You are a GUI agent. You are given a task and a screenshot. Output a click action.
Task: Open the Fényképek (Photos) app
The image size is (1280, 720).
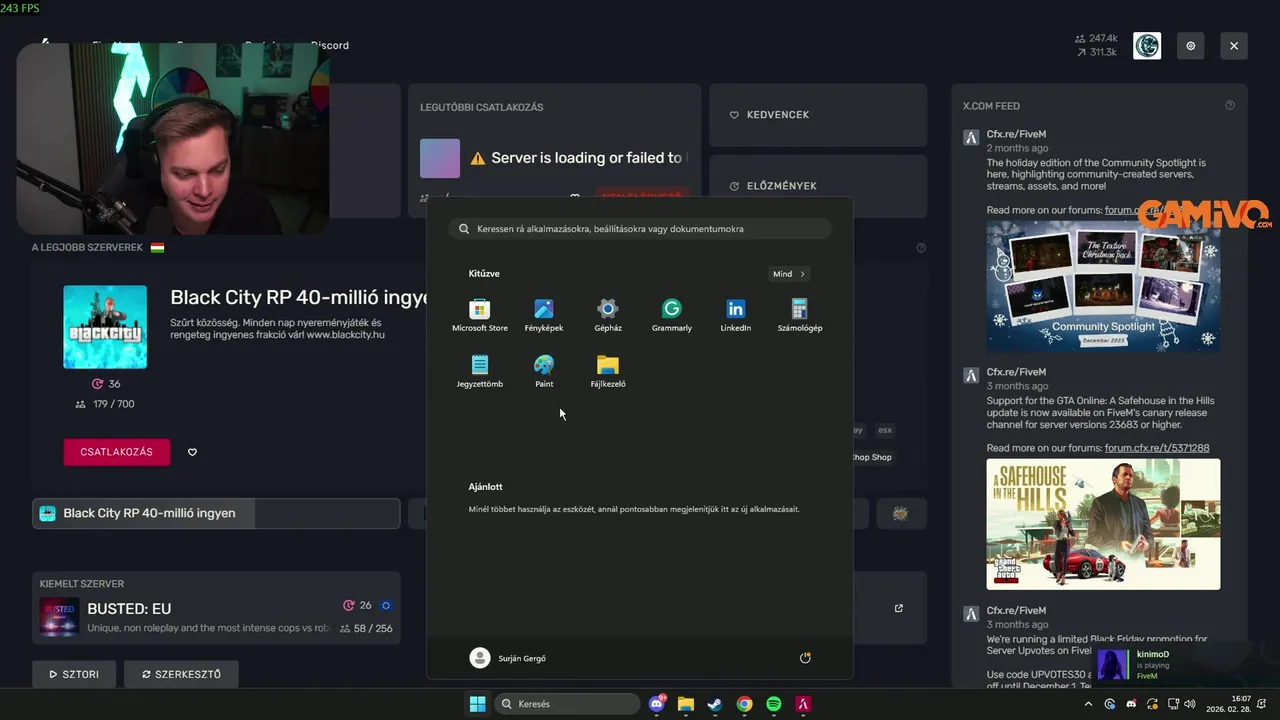click(544, 315)
